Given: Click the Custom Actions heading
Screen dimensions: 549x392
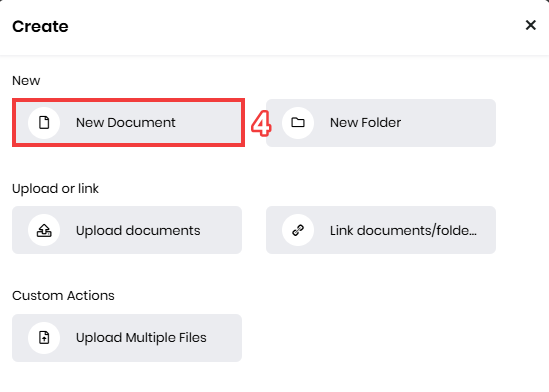Looking at the screenshot, I should click(x=63, y=296).
